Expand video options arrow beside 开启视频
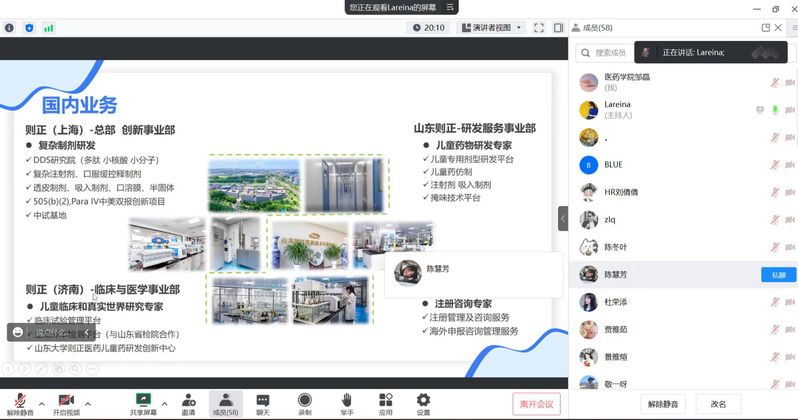Viewport: 798px width, 420px height. (88, 404)
